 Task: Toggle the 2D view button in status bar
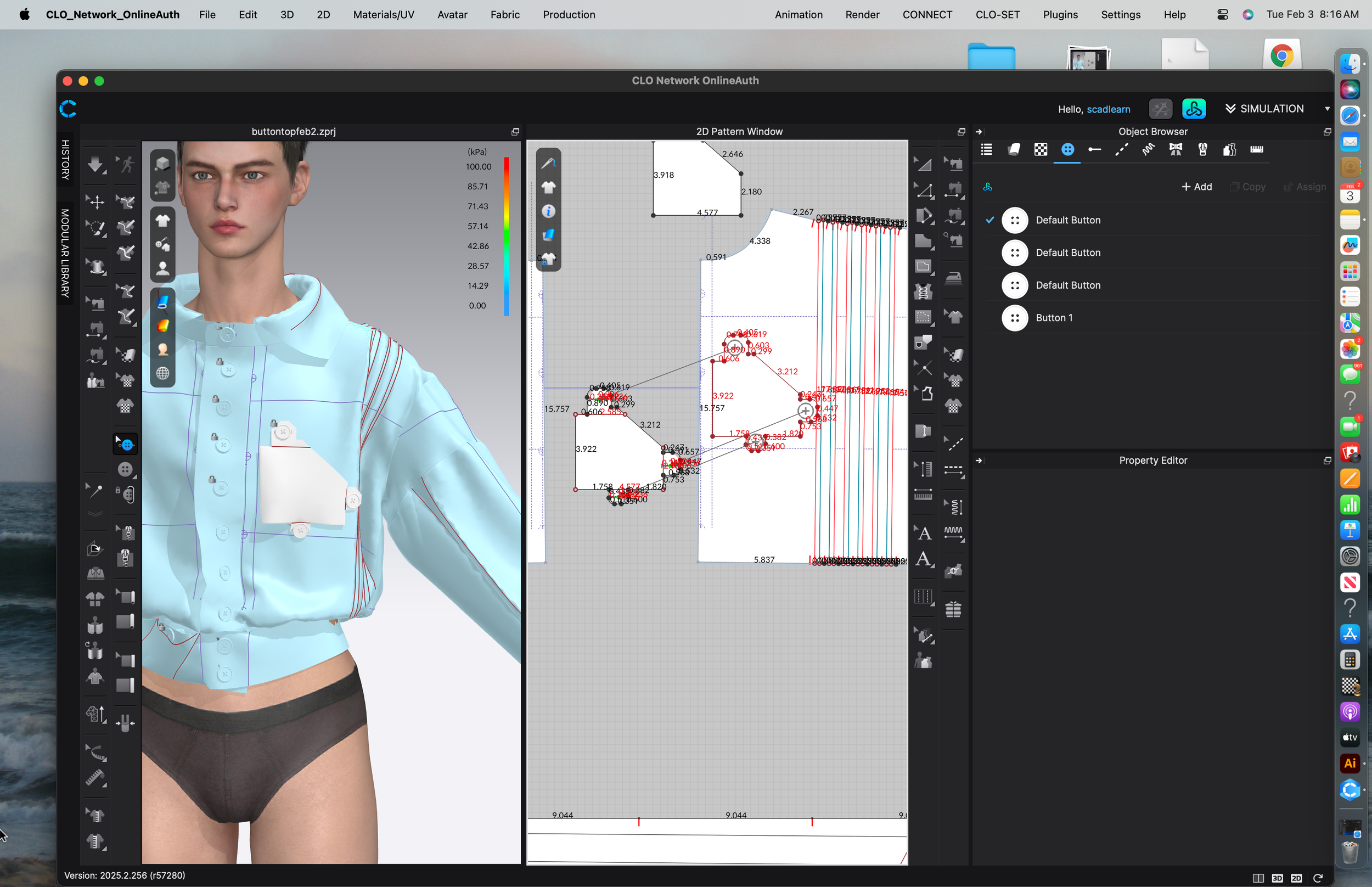[1296, 878]
